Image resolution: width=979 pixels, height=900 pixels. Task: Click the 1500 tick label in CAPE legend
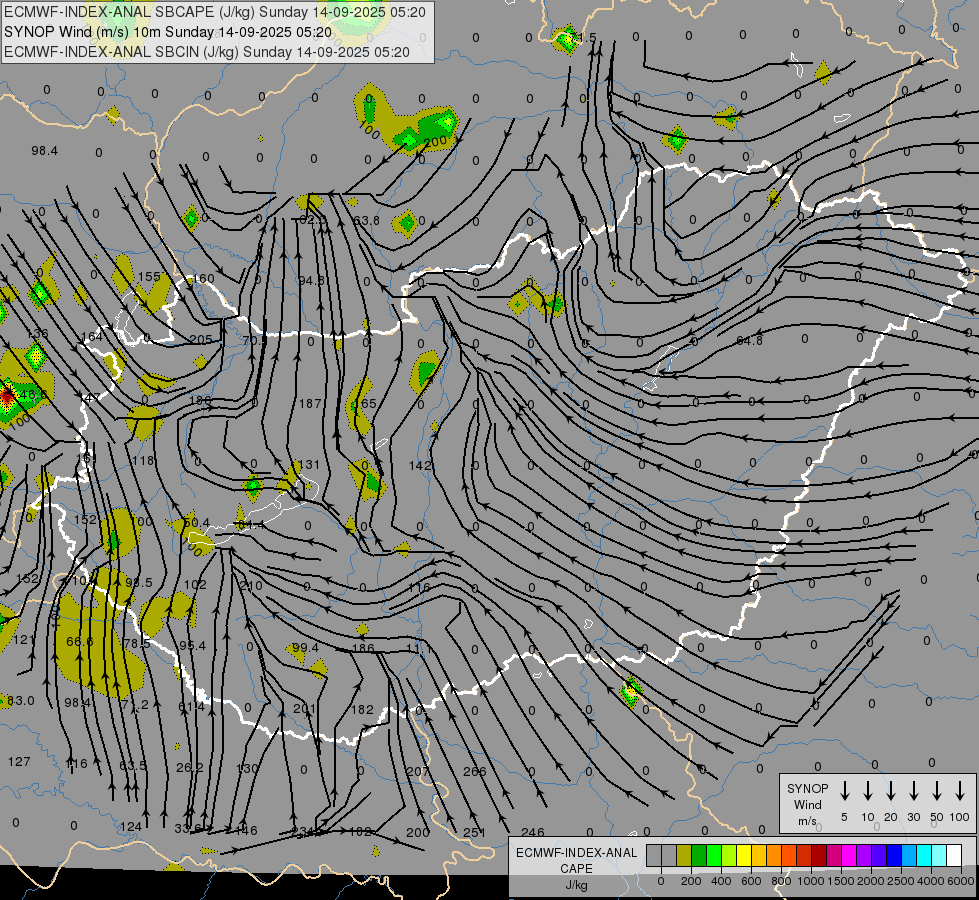tap(840, 881)
